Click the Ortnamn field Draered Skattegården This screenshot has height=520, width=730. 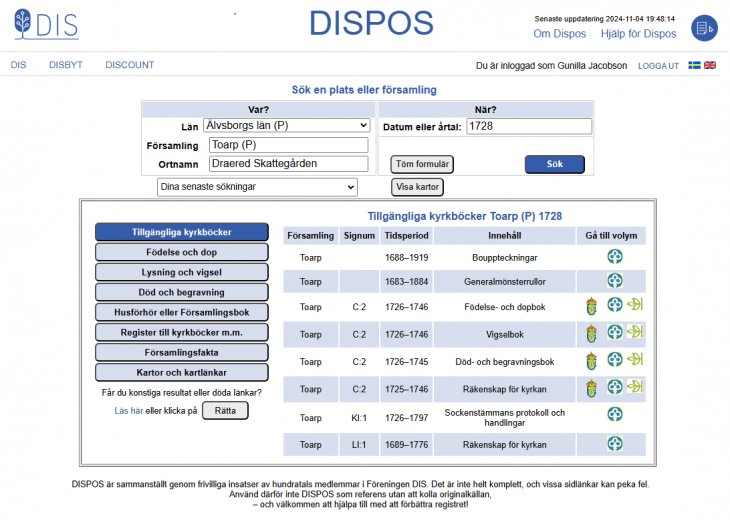coord(289,164)
